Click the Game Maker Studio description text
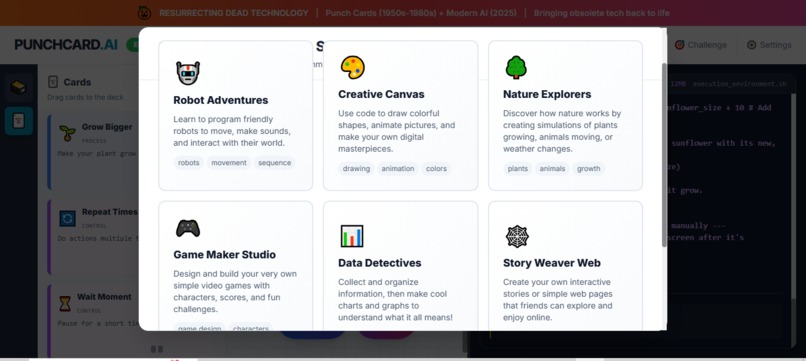Screen dimensions: 806x361 point(235,292)
